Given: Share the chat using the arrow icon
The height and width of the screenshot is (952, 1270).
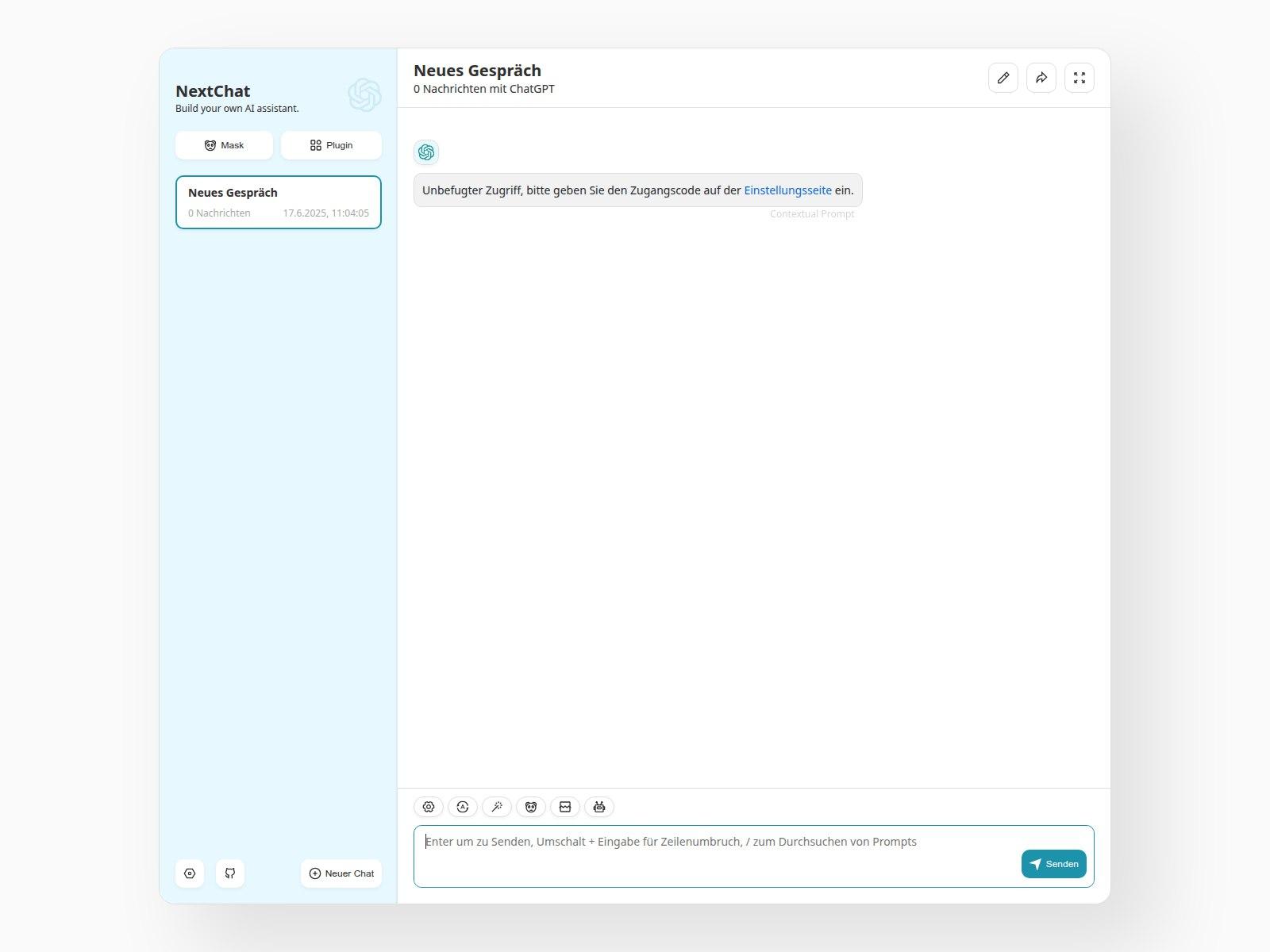Looking at the screenshot, I should [1041, 78].
